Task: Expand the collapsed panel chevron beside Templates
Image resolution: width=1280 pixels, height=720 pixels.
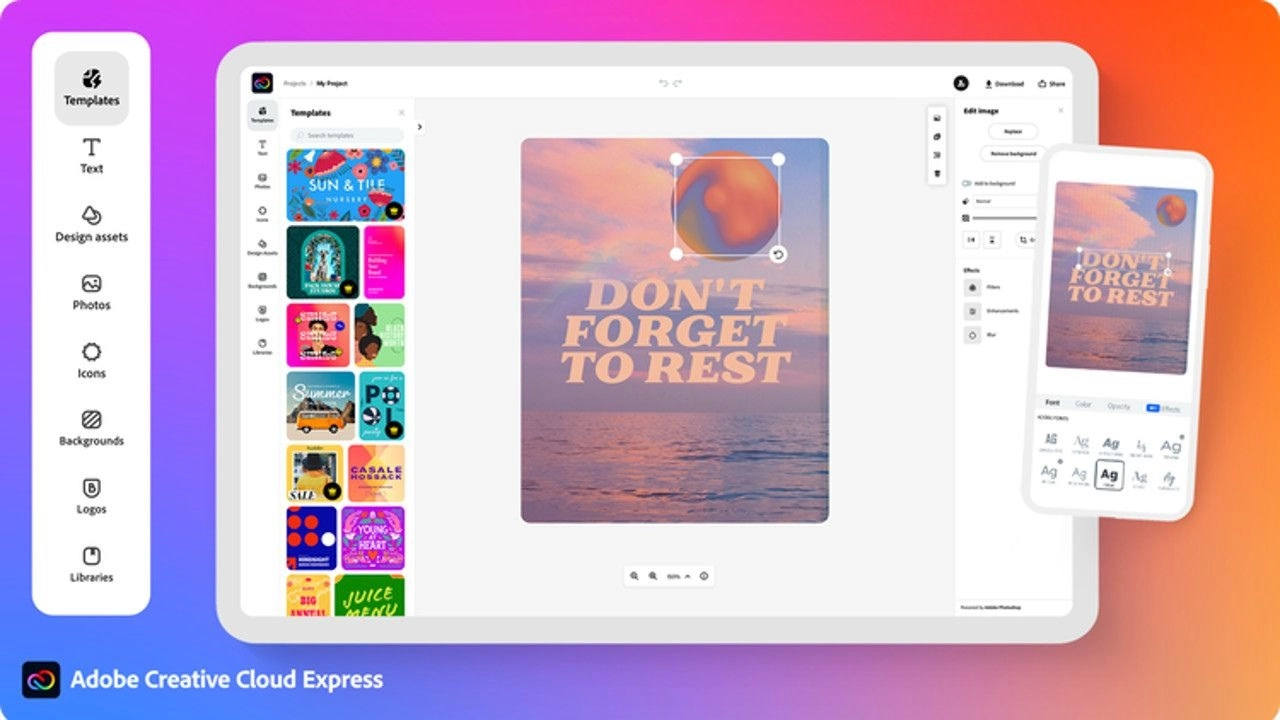Action: (420, 127)
